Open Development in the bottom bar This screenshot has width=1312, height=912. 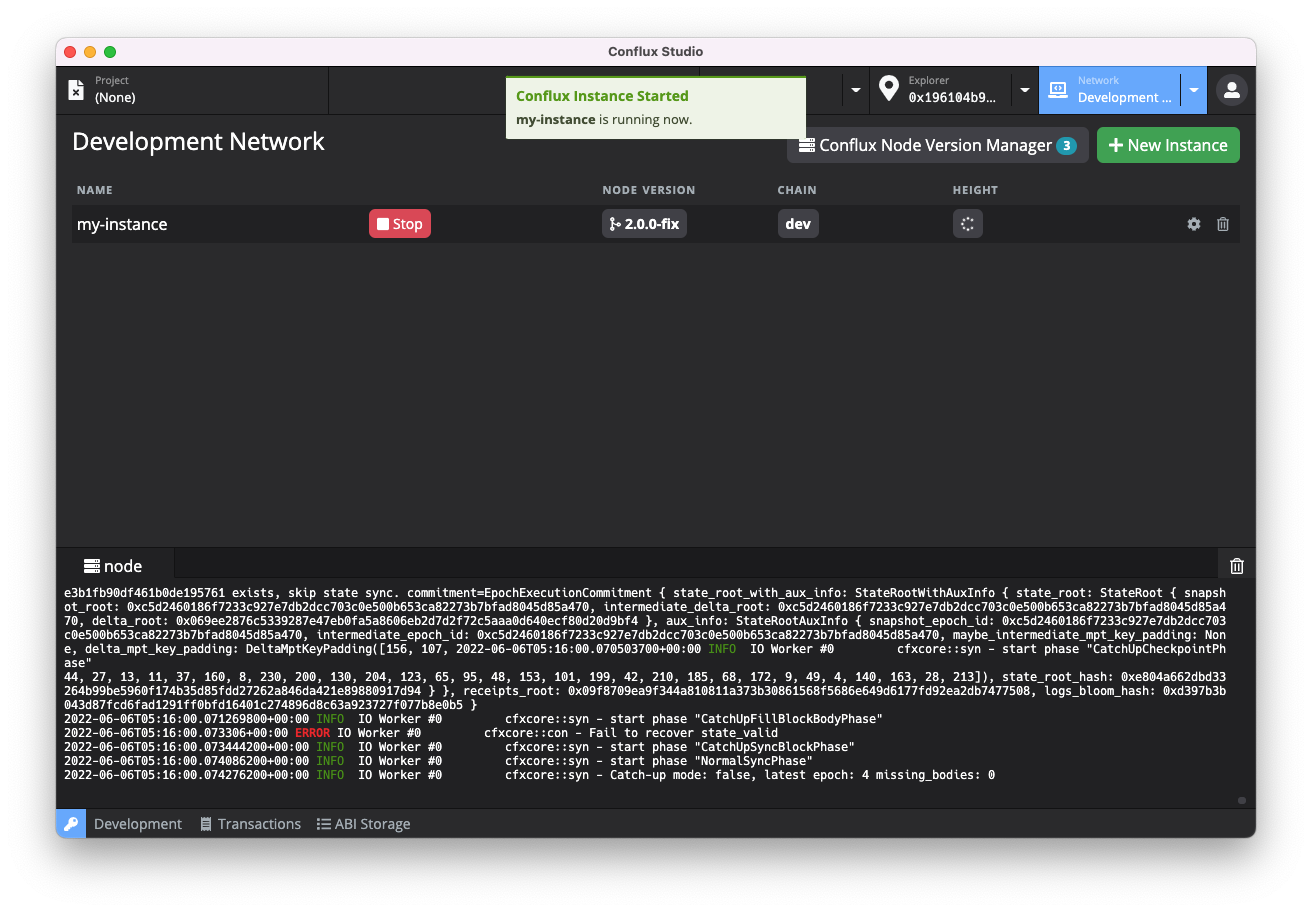click(138, 824)
